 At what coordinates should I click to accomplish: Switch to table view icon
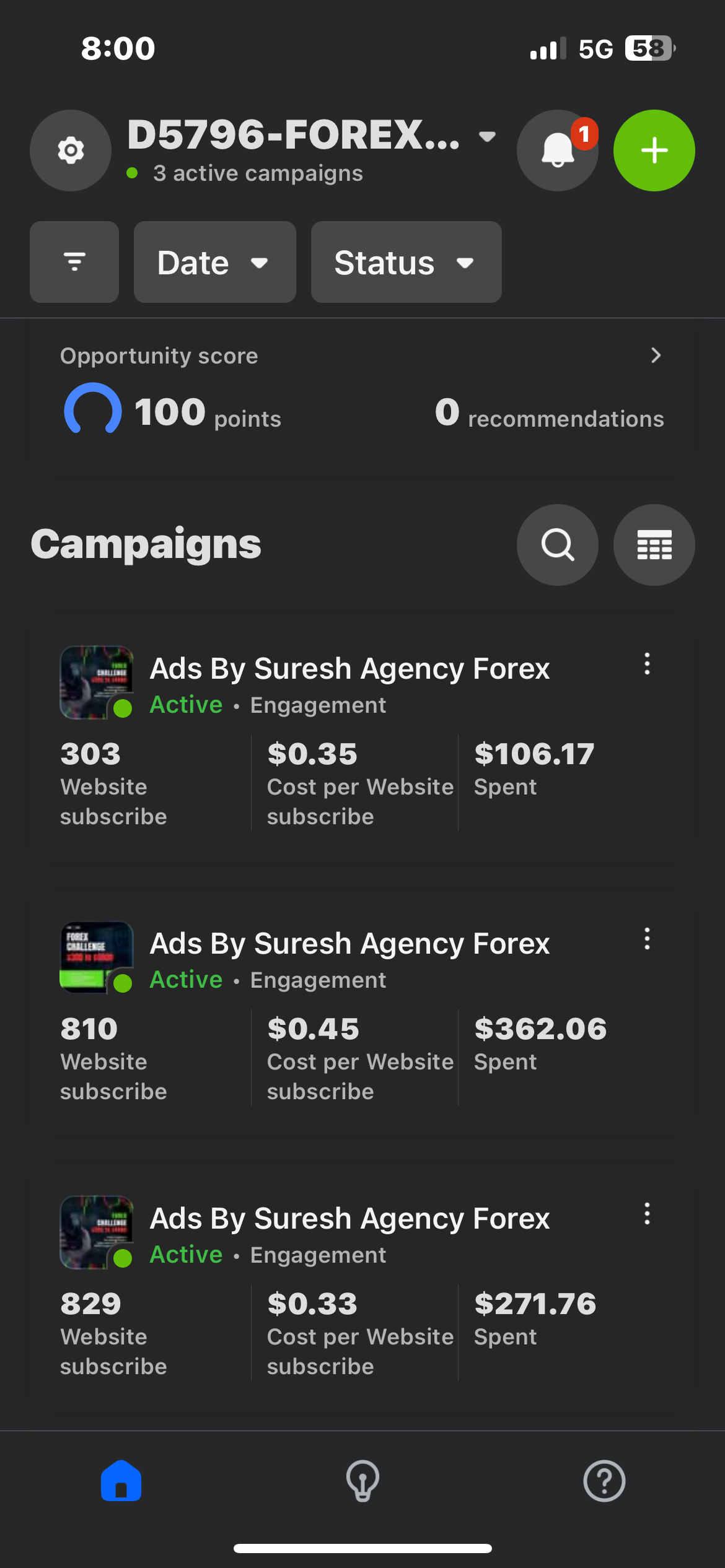pos(654,545)
